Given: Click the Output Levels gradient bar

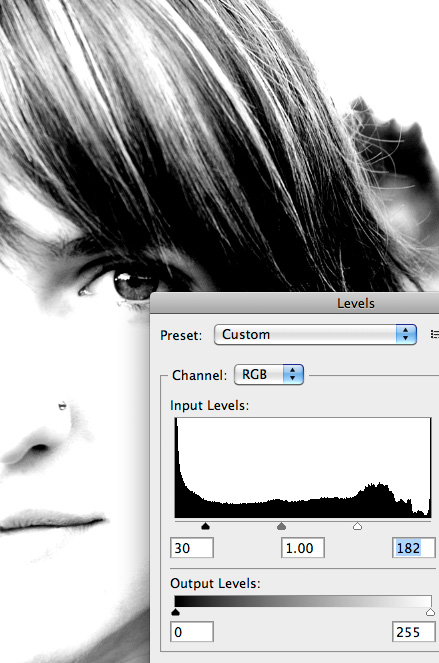Looking at the screenshot, I should tap(303, 602).
